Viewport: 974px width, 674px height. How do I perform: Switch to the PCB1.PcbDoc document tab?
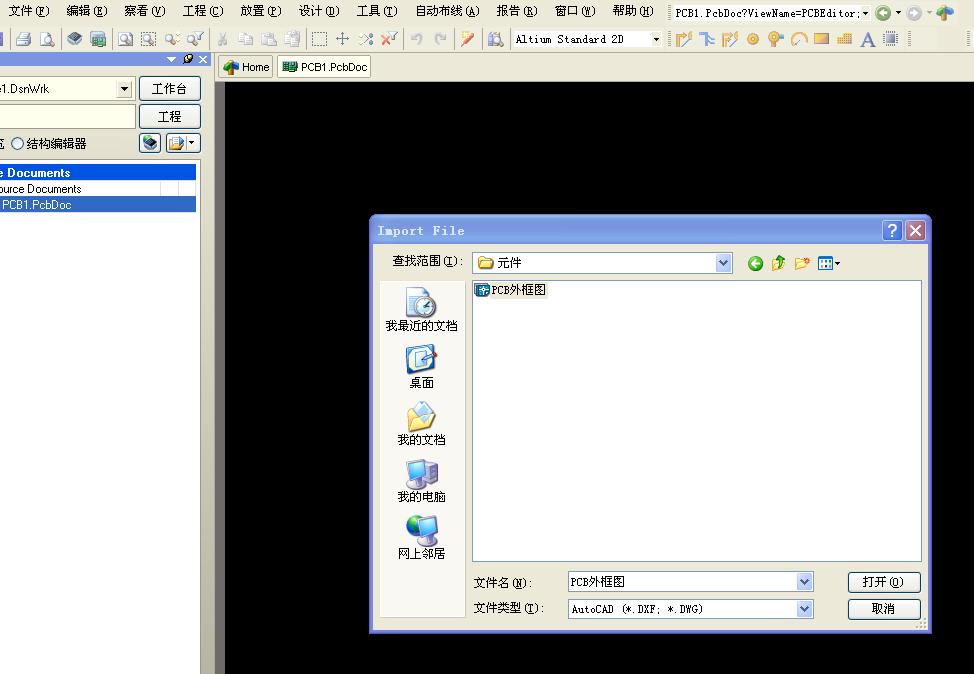tap(324, 67)
